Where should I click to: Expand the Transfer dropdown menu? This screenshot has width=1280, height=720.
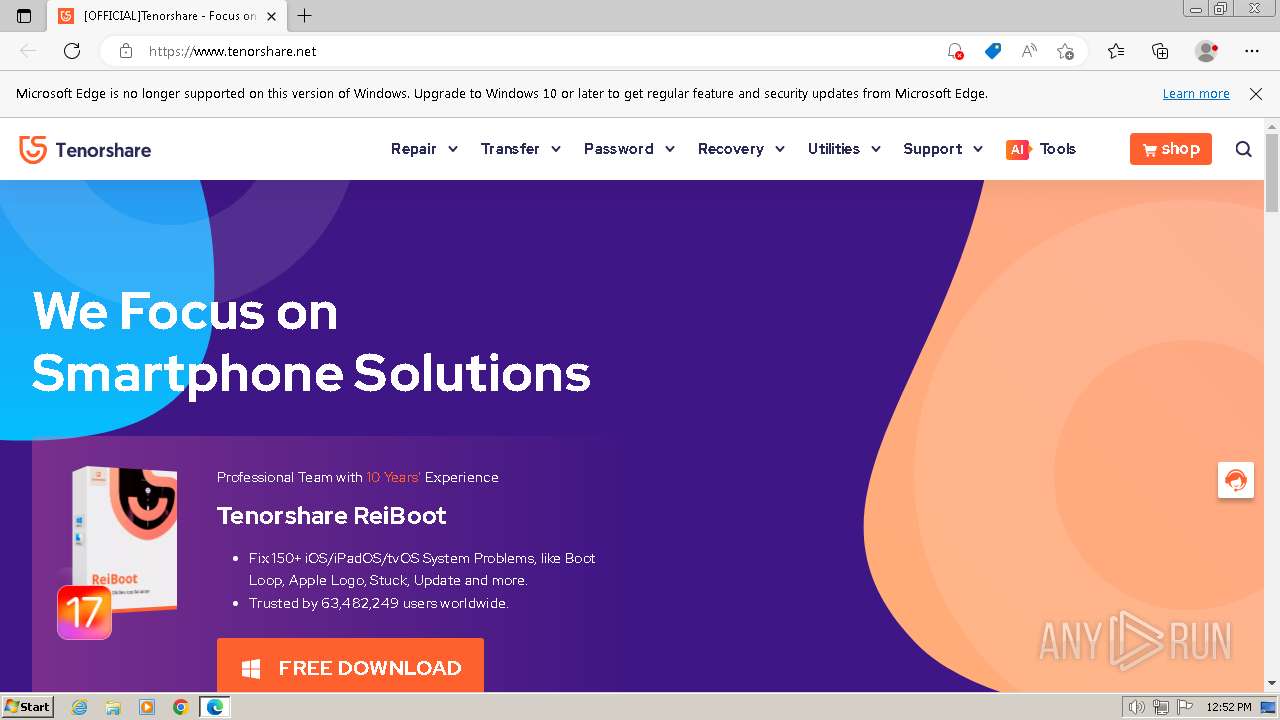click(520, 149)
